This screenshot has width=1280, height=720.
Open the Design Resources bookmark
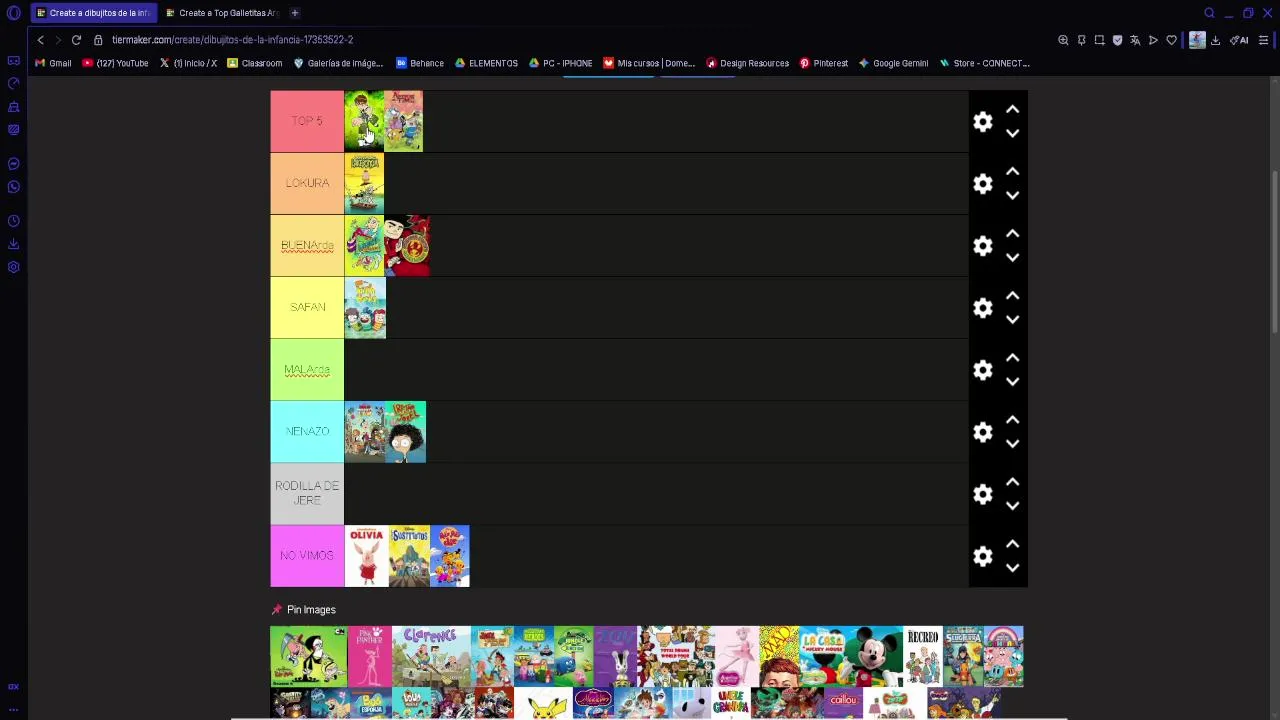(747, 63)
